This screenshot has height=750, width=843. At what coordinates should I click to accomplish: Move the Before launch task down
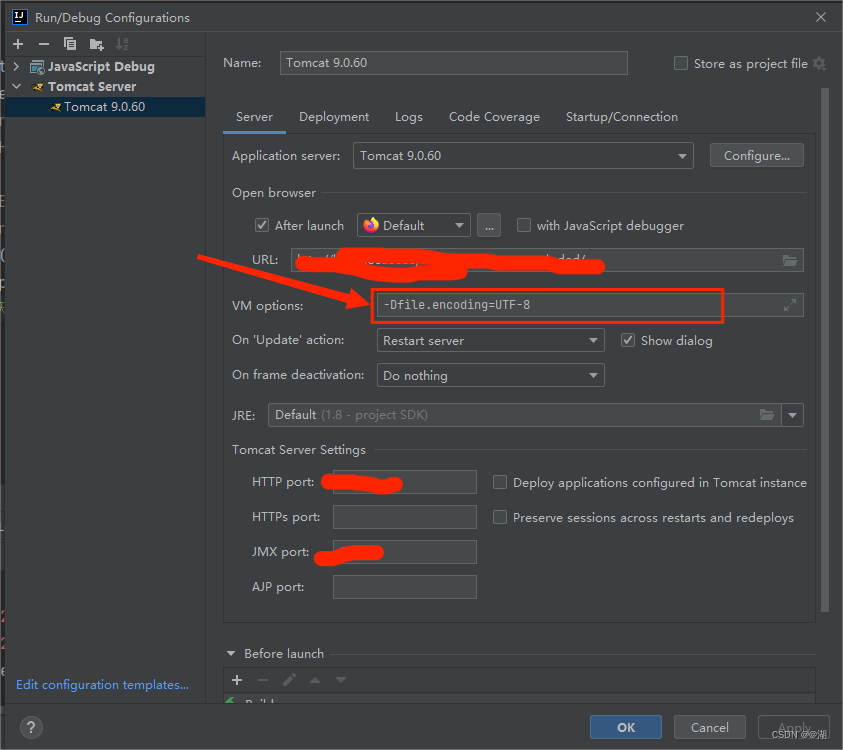point(341,680)
